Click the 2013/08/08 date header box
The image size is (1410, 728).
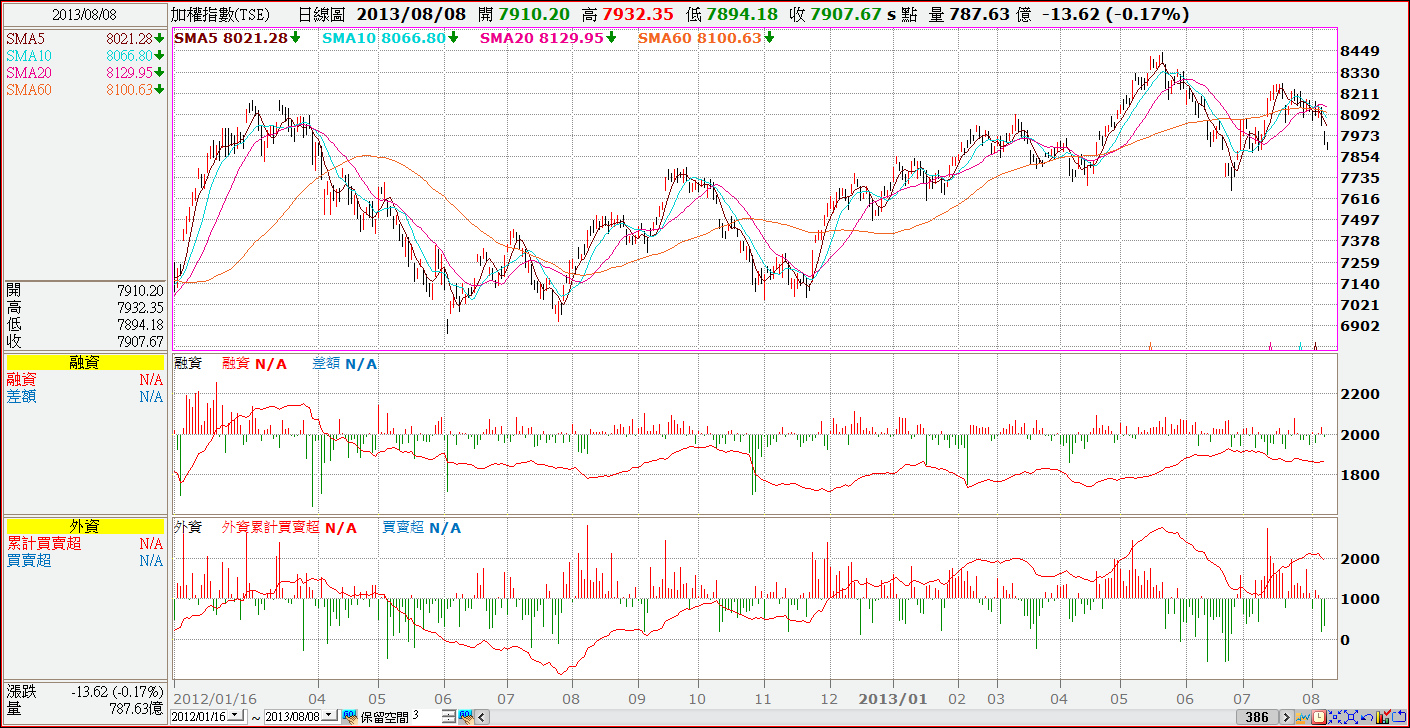[84, 14]
